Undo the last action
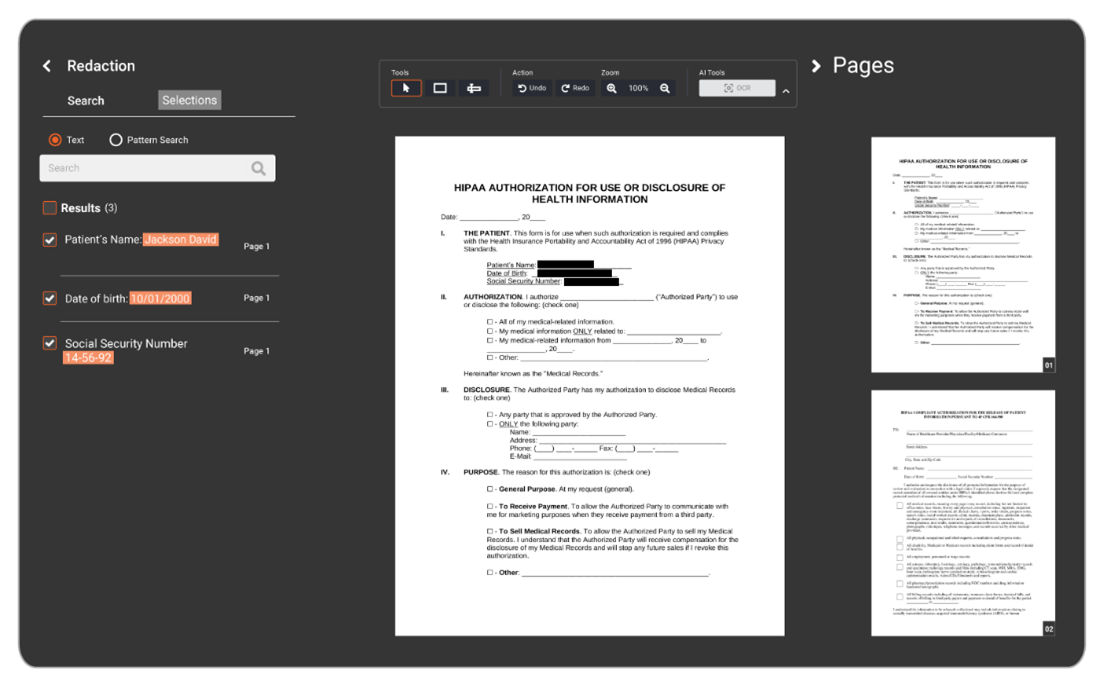1100x685 pixels. pos(532,88)
